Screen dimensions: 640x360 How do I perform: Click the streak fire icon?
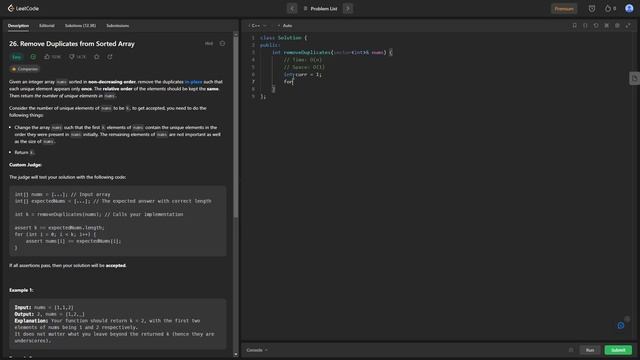click(608, 9)
